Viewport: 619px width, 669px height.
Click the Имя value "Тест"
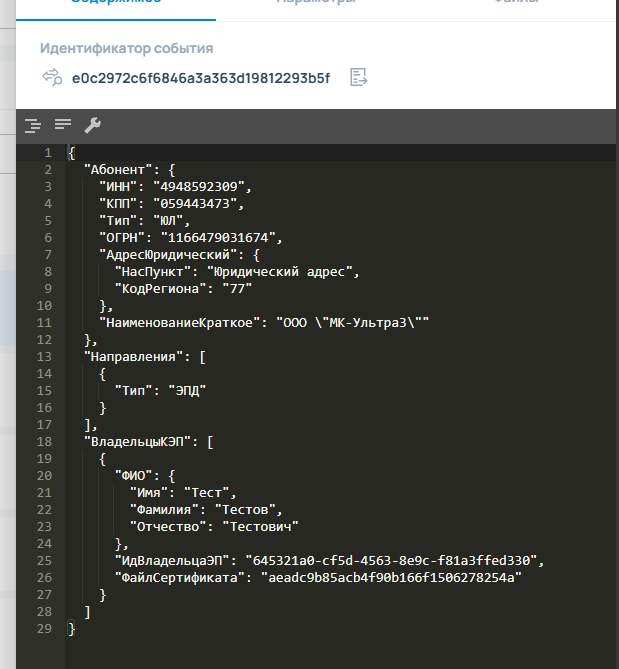[x=206, y=493]
